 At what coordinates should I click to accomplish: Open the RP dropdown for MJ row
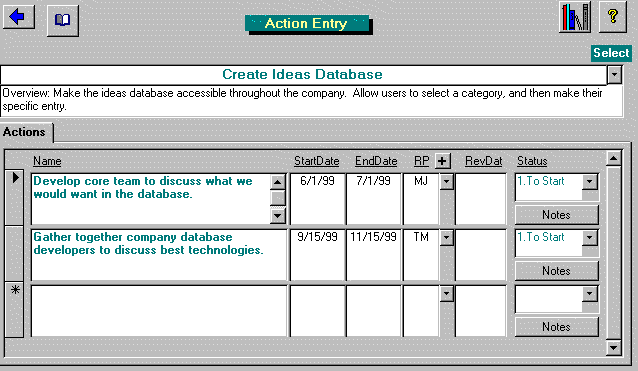click(446, 181)
